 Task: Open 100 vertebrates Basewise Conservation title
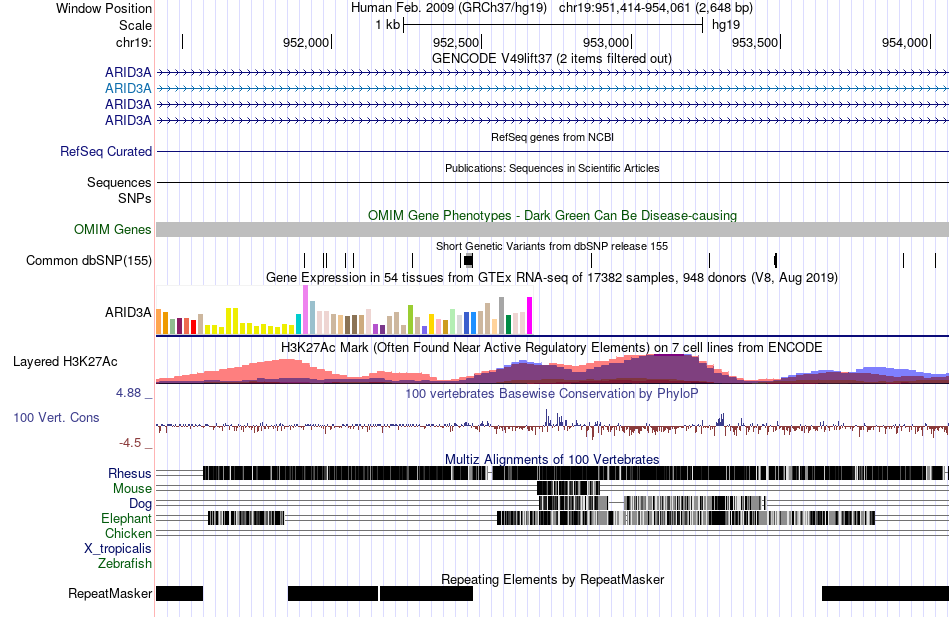pyautogui.click(x=552, y=393)
